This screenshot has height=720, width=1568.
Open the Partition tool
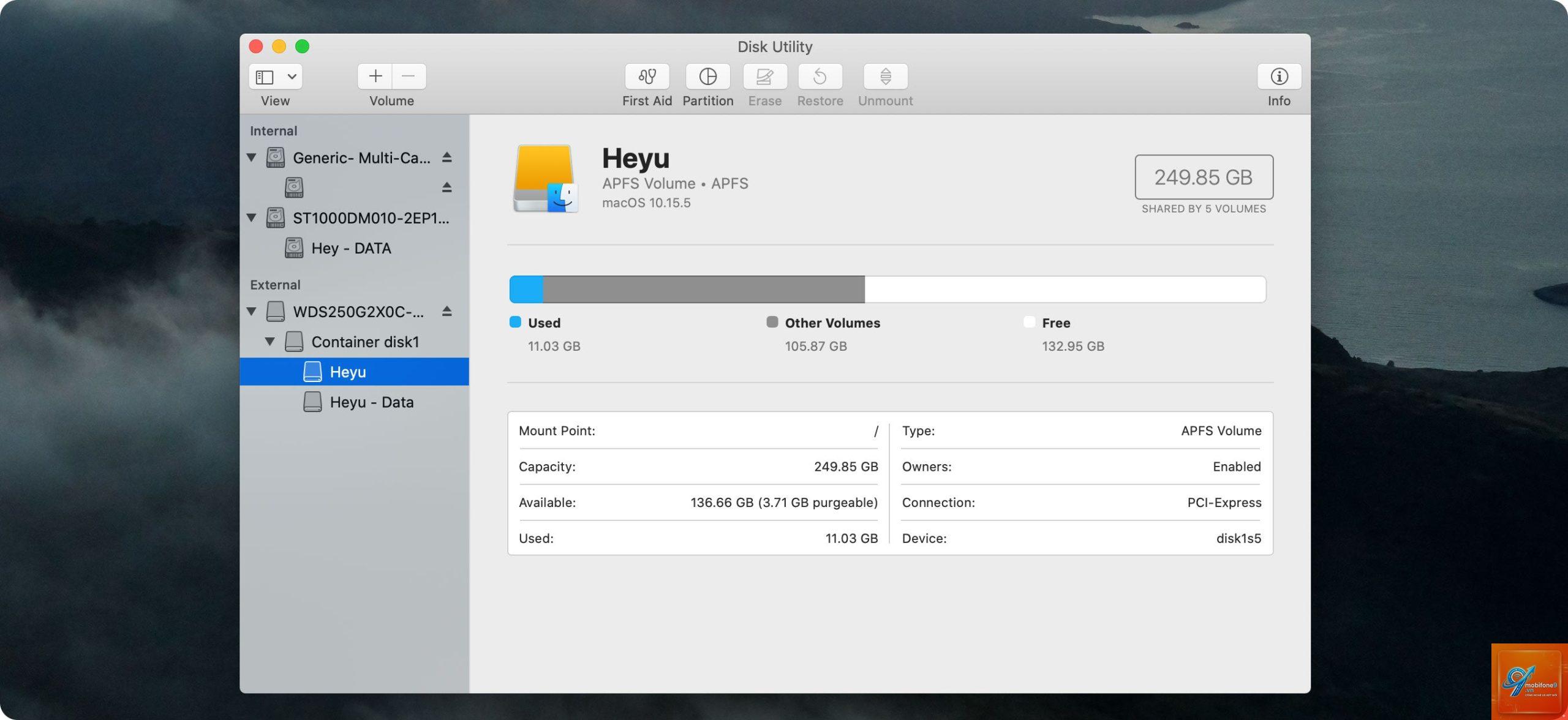(707, 77)
